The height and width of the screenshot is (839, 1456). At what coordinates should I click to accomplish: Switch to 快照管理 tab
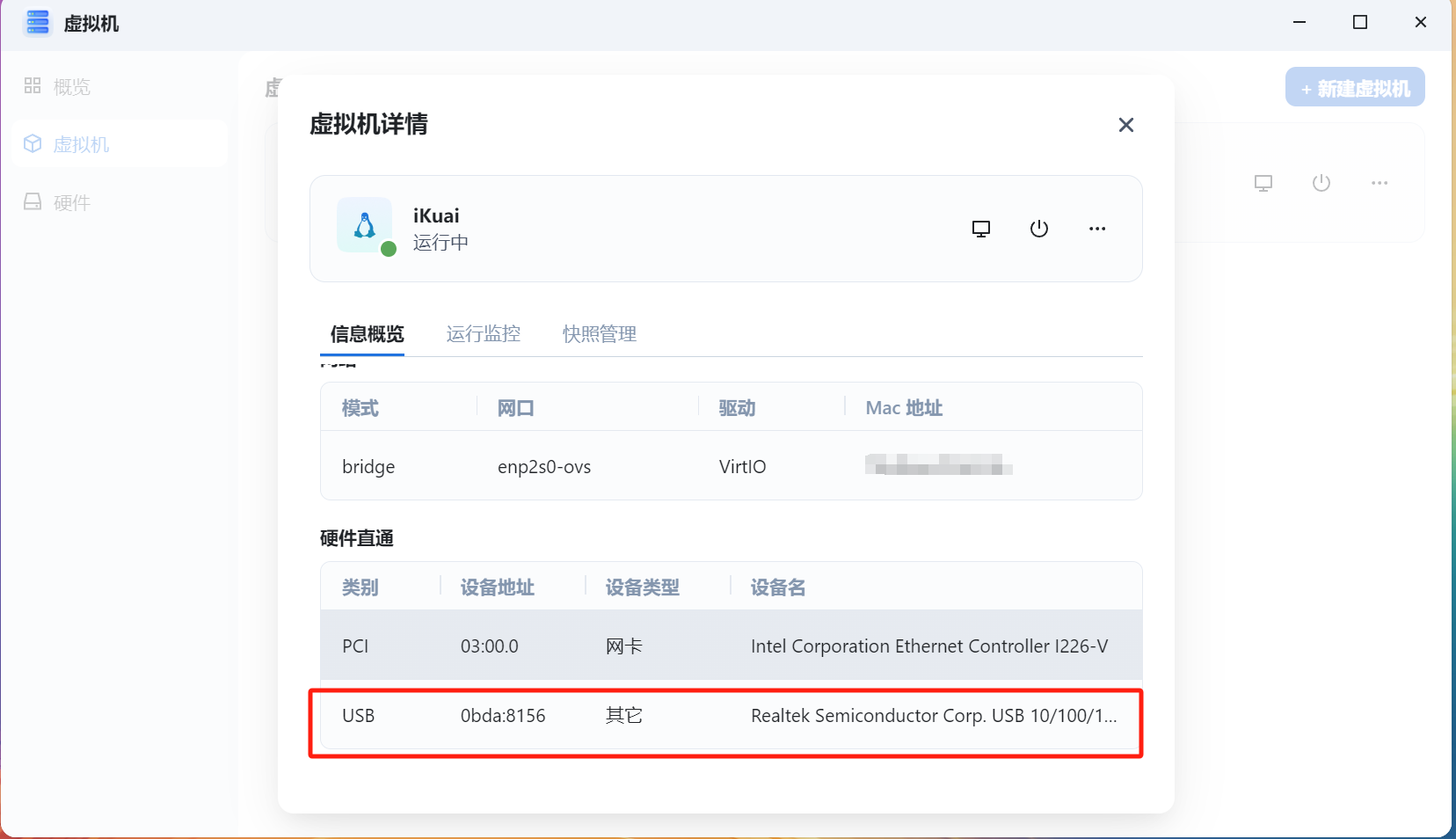[600, 334]
